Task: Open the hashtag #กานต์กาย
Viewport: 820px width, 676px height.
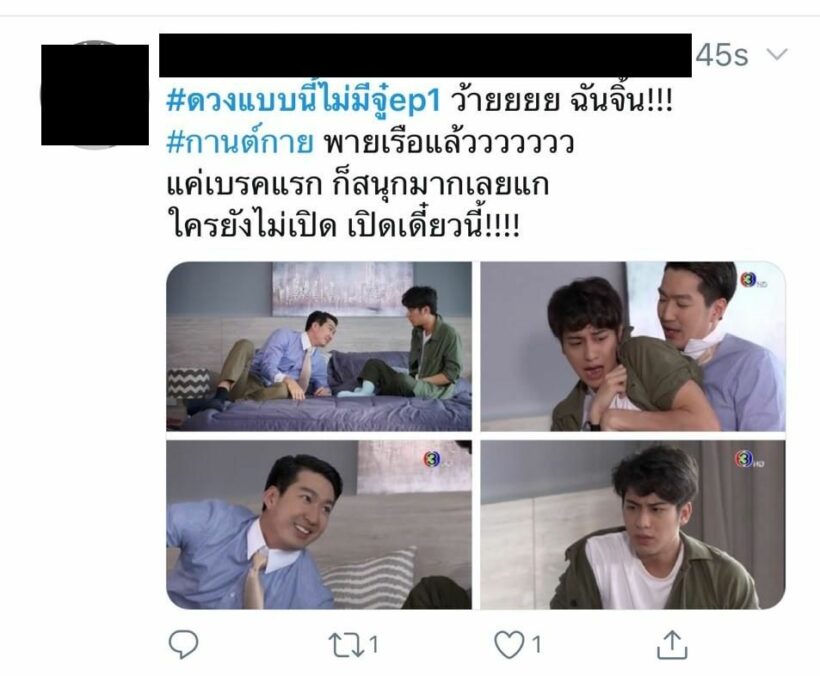Action: tap(240, 142)
